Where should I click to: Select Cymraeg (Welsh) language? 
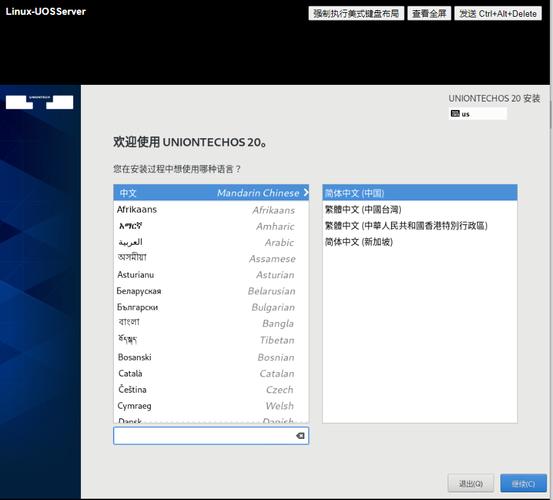click(x=211, y=406)
